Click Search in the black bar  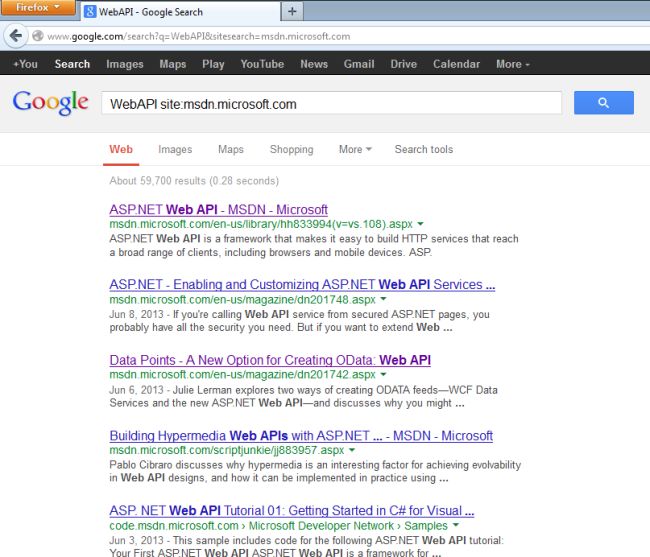(x=72, y=64)
